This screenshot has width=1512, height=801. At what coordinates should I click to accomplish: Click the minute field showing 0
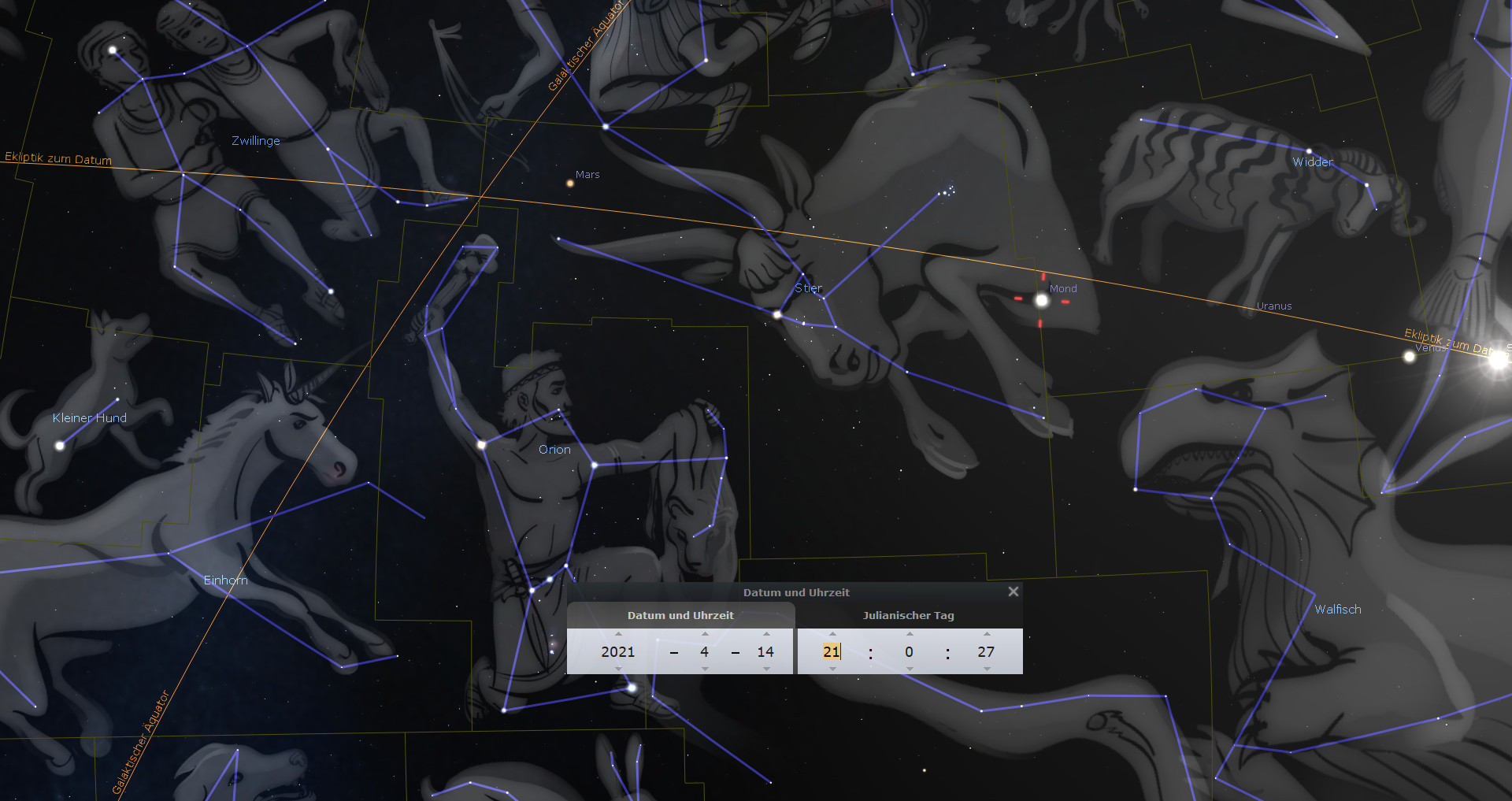[x=909, y=651]
